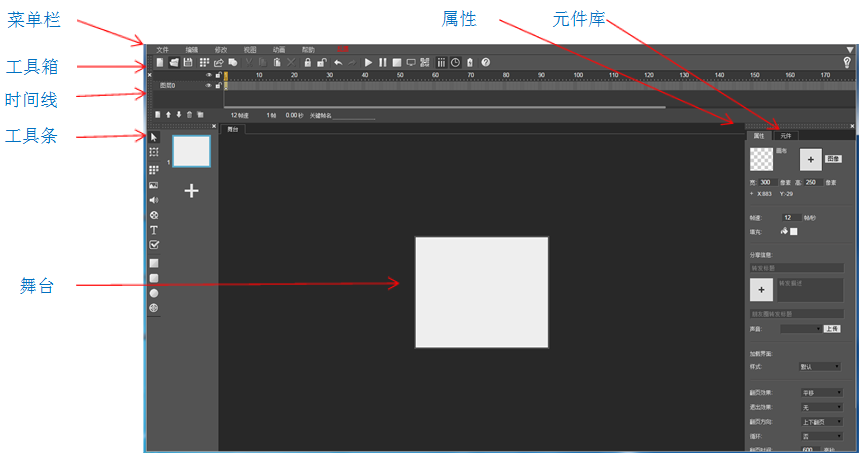Select the Text tool
The height and width of the screenshot is (455, 860).
[154, 229]
